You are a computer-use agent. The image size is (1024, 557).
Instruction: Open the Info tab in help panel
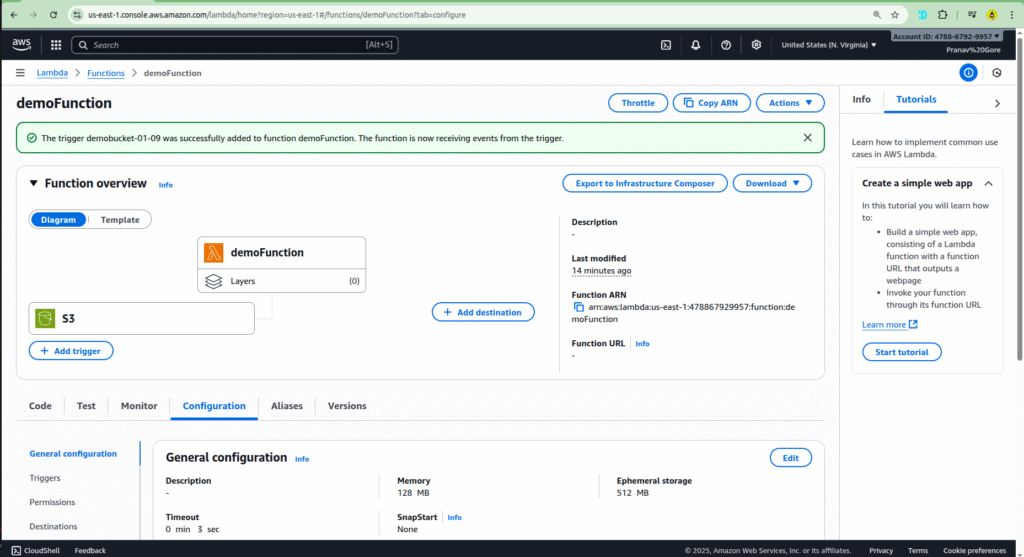pos(861,99)
